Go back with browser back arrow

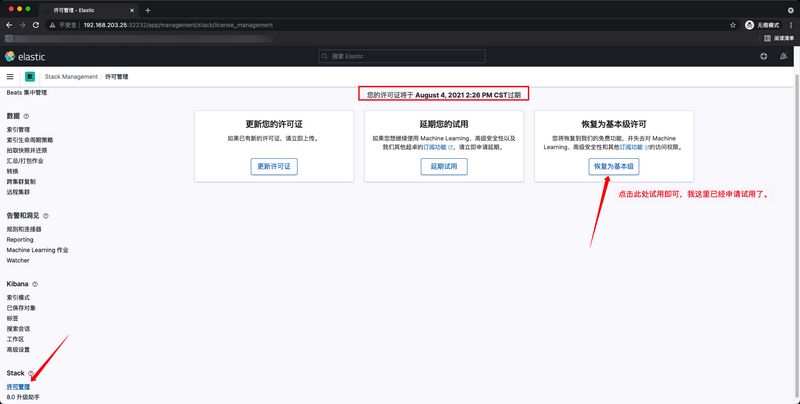(9, 25)
